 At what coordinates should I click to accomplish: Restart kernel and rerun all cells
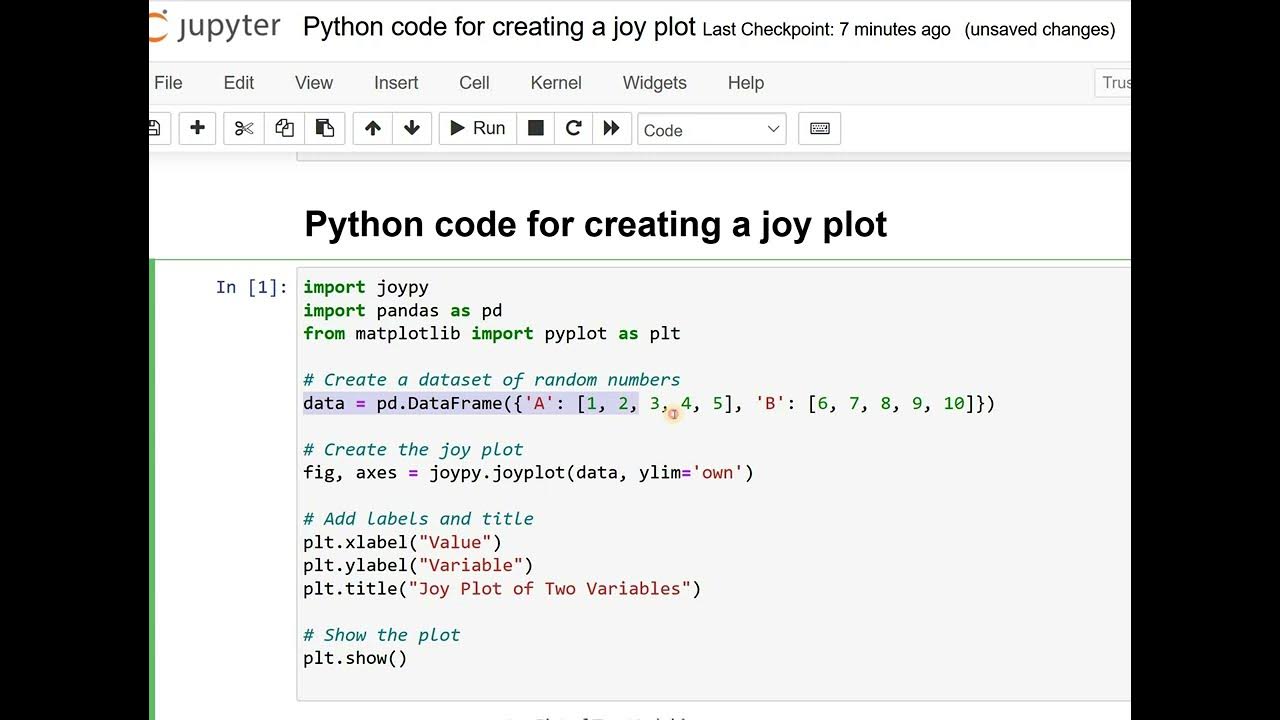point(611,128)
